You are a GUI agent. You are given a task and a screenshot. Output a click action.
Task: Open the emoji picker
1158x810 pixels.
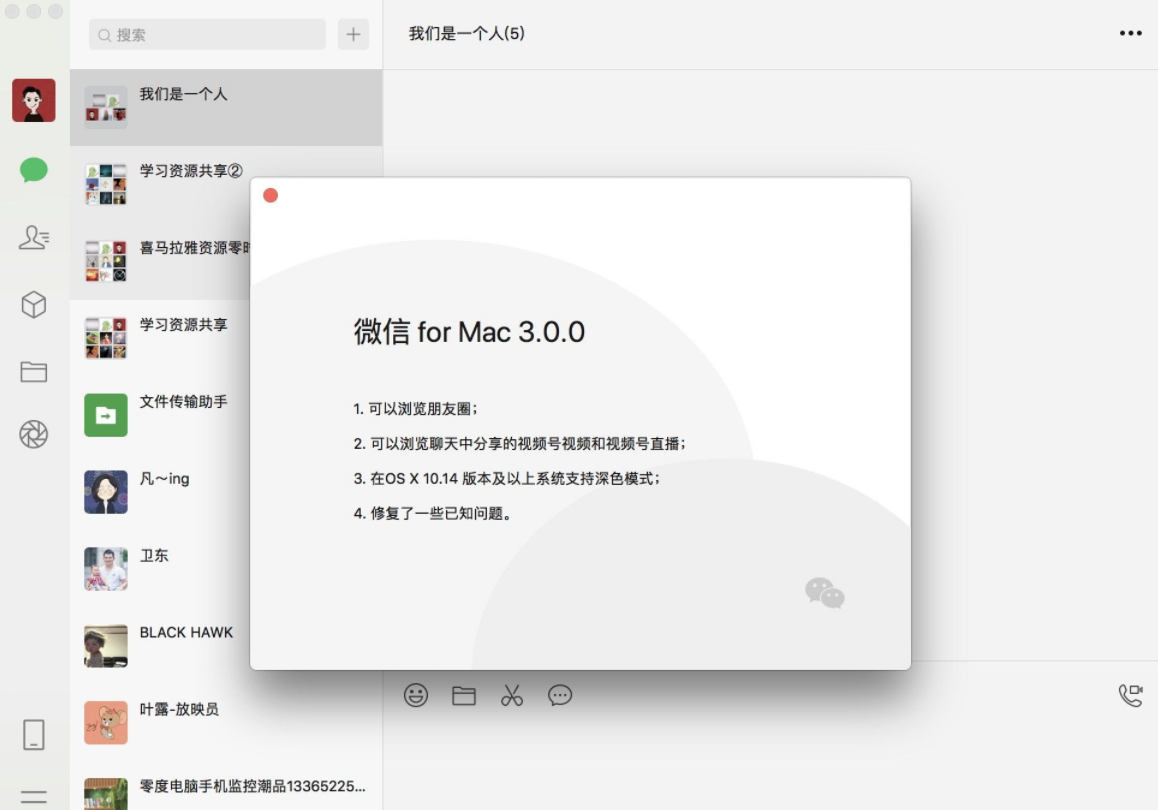(416, 695)
